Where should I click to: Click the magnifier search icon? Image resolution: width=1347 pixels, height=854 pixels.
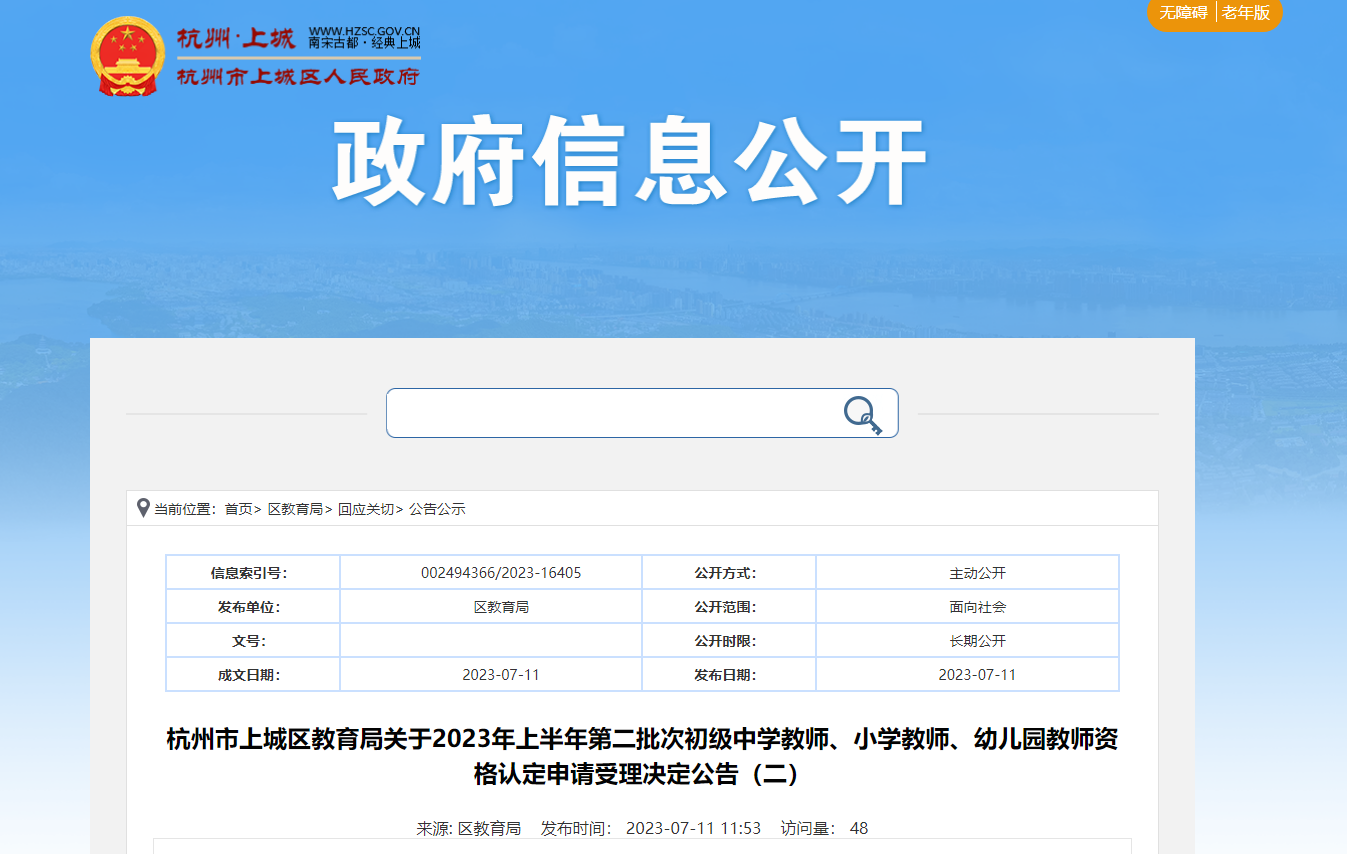coord(862,414)
